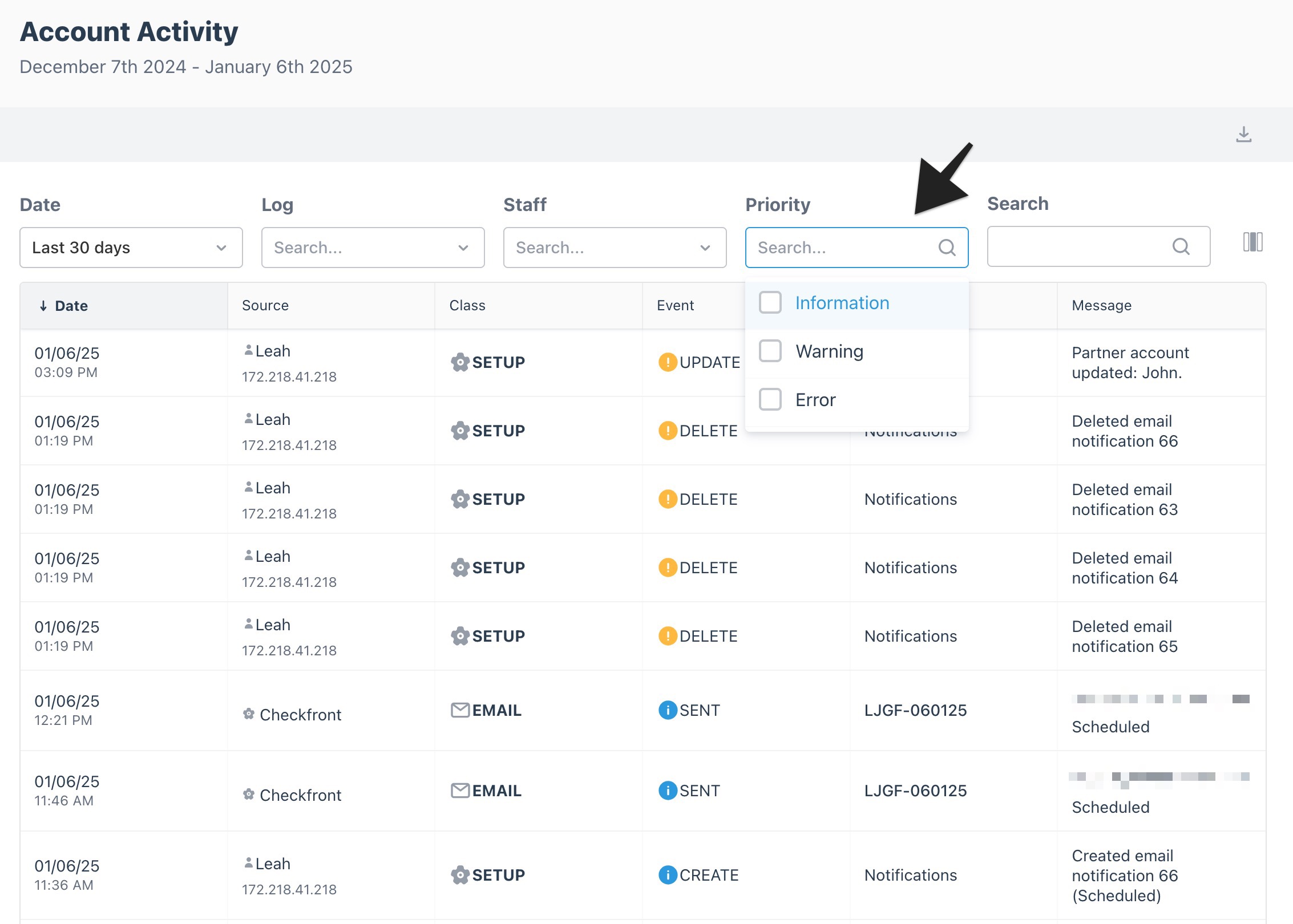This screenshot has width=1293, height=924.
Task: Check the Information priority checkbox
Action: 770,302
